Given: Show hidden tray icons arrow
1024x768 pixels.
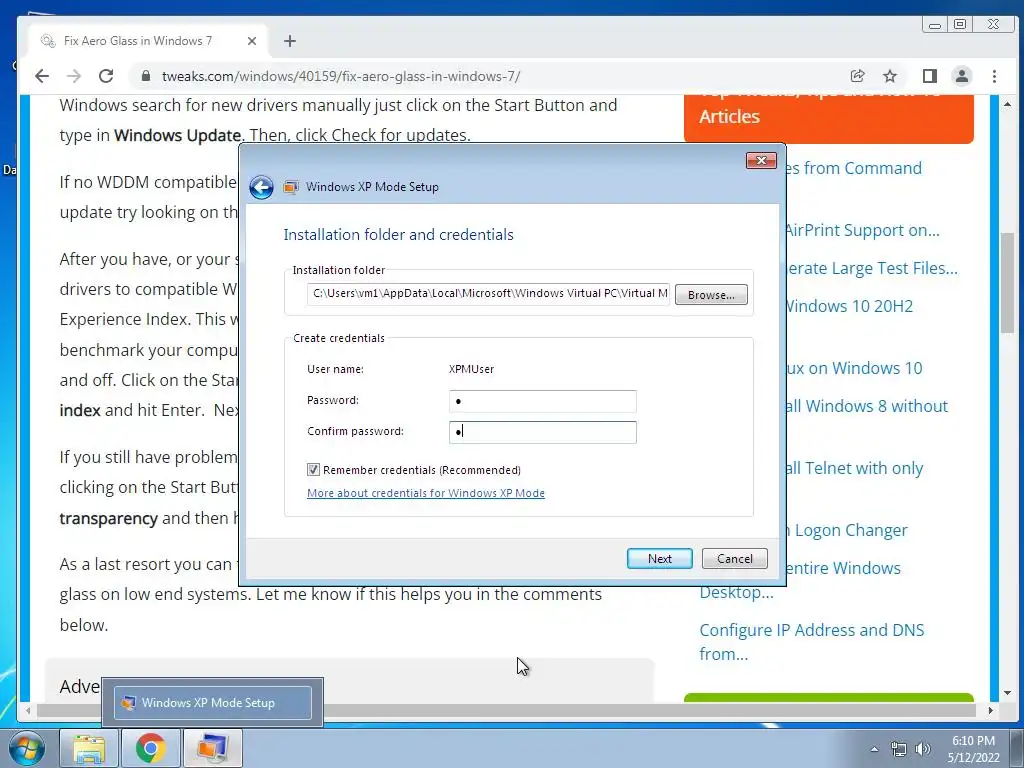Looking at the screenshot, I should pyautogui.click(x=874, y=749).
